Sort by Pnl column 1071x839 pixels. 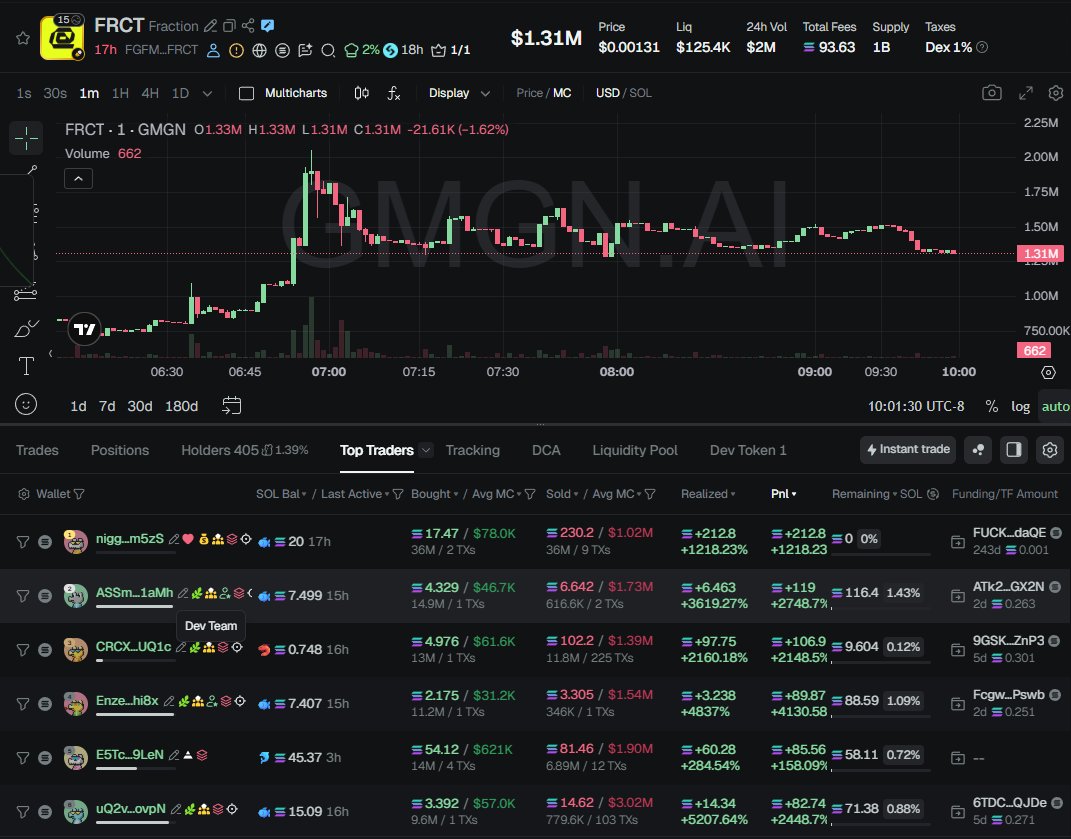tap(783, 494)
